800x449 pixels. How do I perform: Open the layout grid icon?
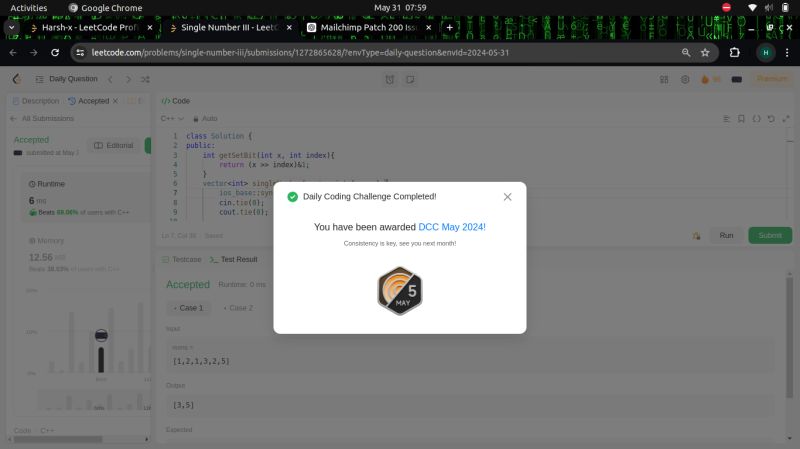(664, 80)
